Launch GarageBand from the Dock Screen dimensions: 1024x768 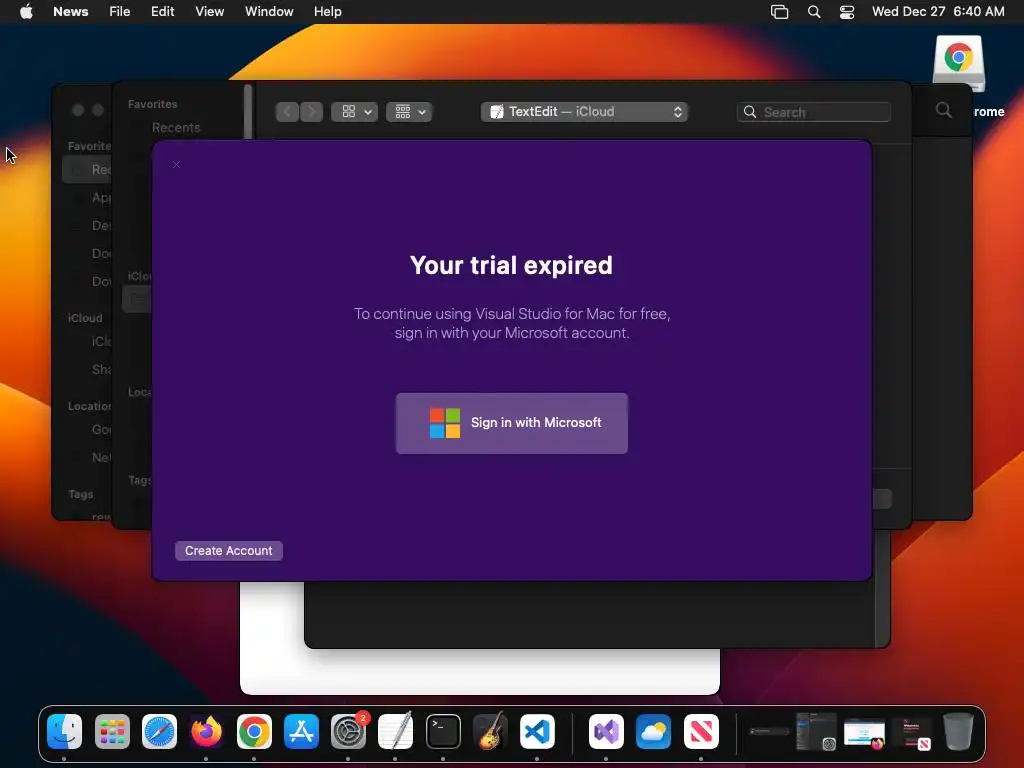(x=490, y=731)
